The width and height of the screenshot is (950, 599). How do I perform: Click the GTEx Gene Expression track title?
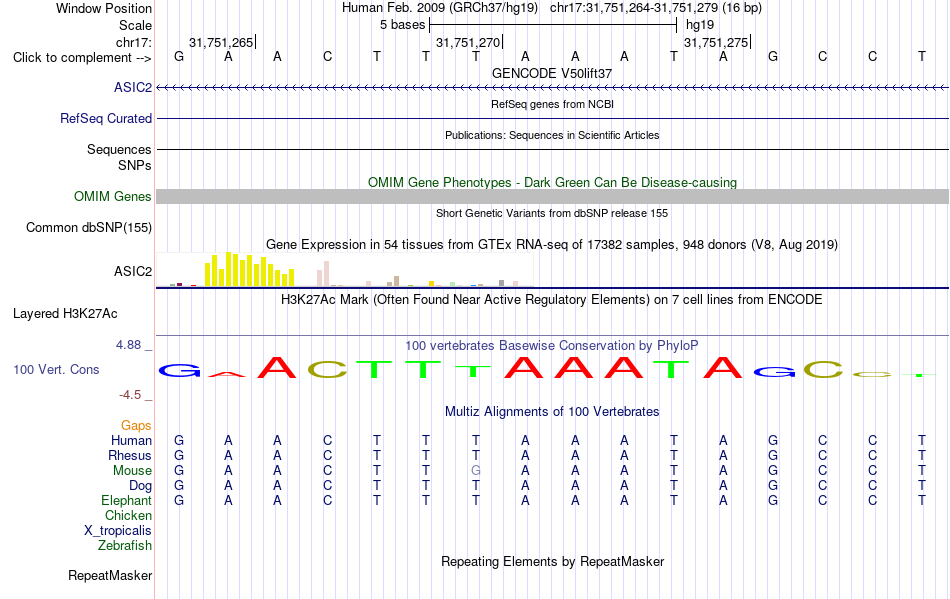pos(552,245)
